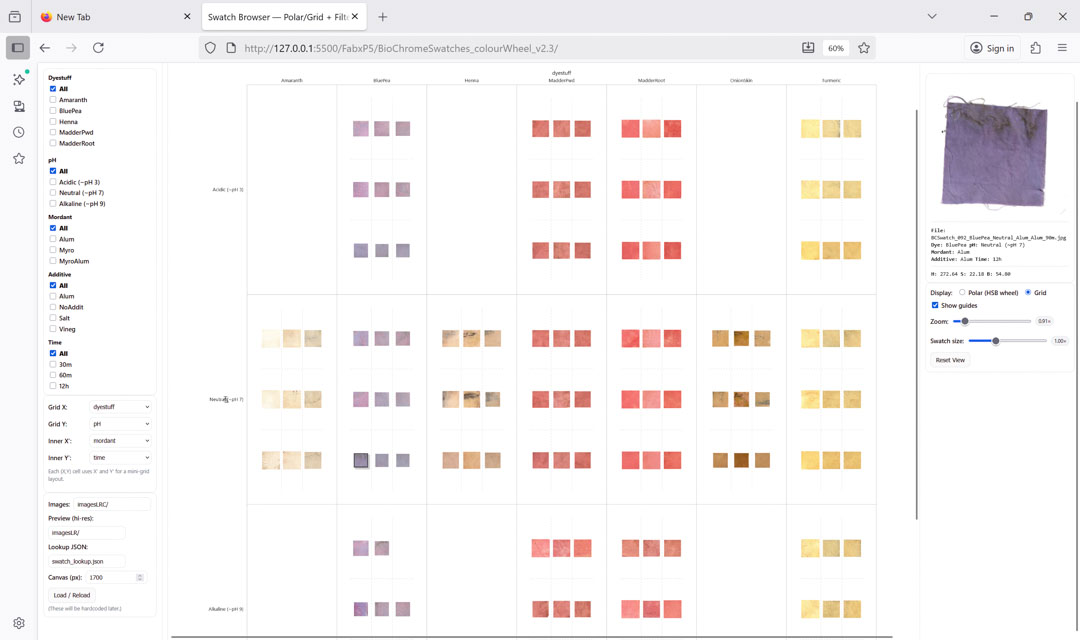Click the new tab plus button
Viewport: 1080px width, 640px height.
[383, 17]
